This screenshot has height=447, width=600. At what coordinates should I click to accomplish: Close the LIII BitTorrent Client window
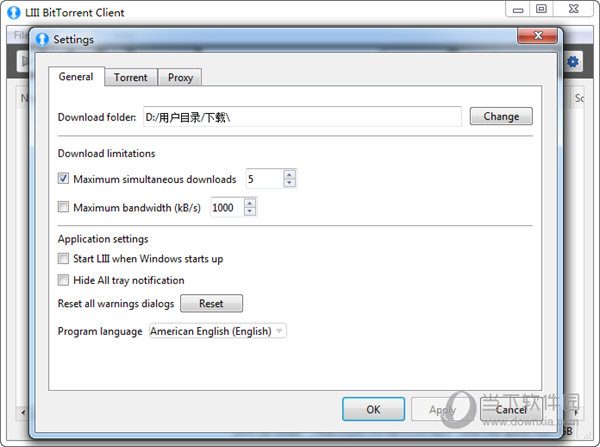tap(573, 9)
